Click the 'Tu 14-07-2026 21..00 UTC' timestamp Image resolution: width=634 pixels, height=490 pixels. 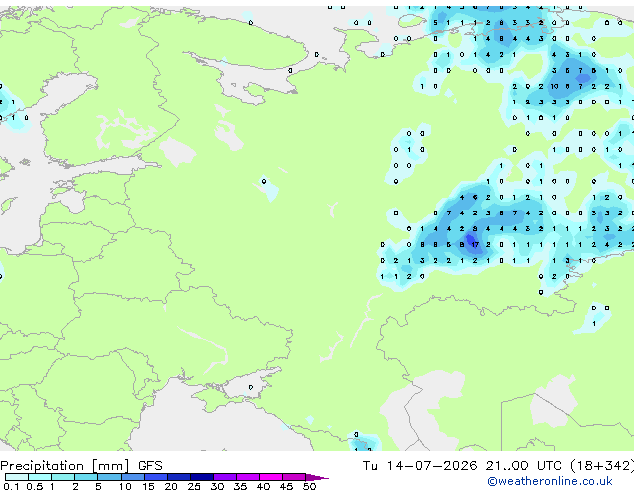pyautogui.click(x=462, y=466)
